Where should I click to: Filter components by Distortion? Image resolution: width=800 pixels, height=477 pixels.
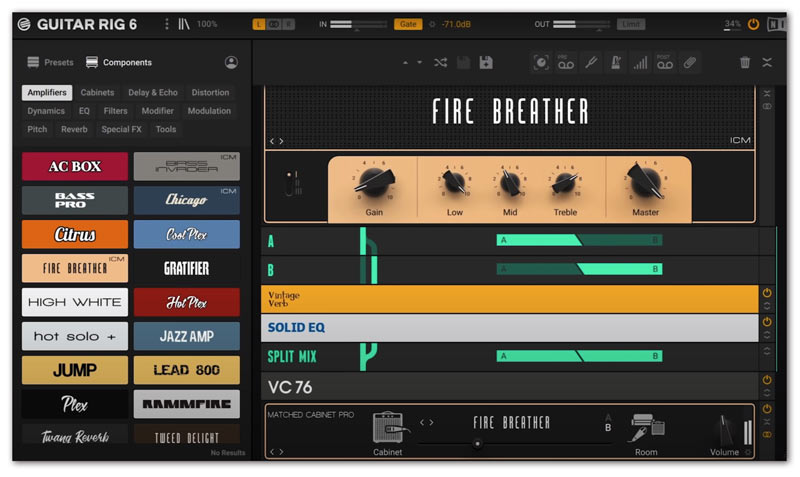pos(210,92)
